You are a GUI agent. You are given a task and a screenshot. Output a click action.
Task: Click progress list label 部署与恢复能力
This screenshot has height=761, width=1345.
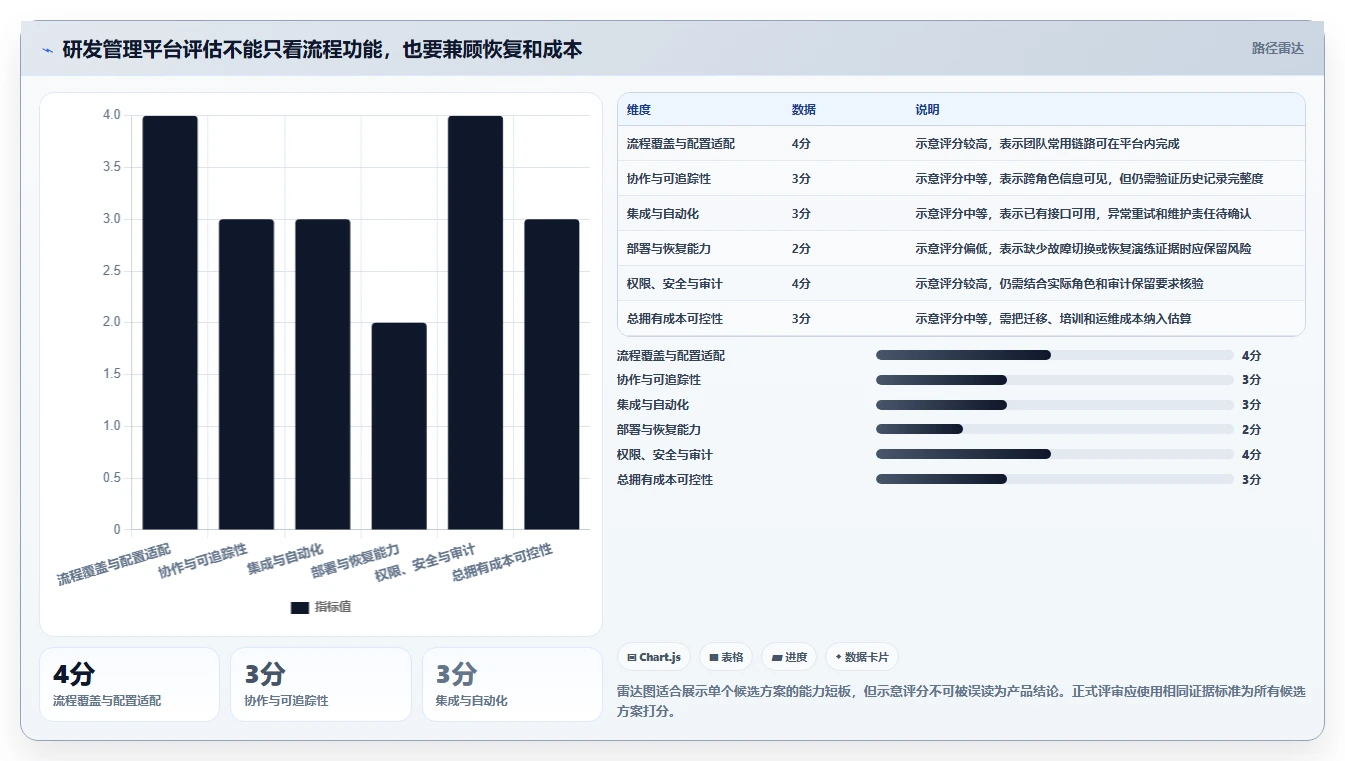coord(659,430)
